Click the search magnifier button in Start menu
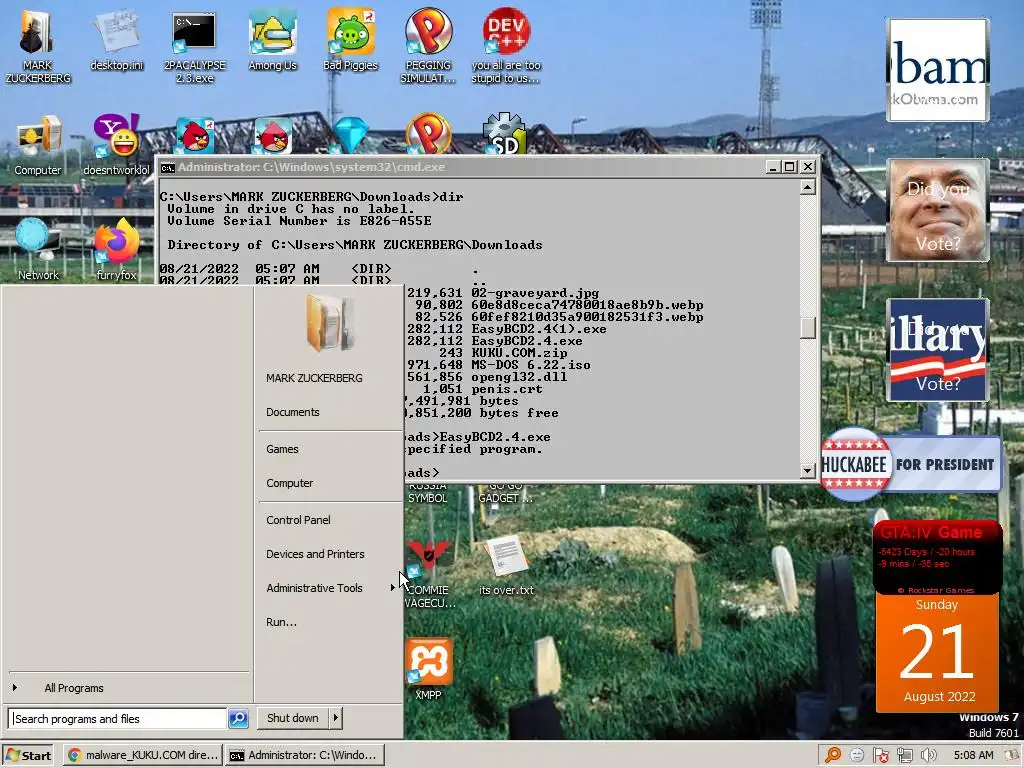 pos(238,718)
